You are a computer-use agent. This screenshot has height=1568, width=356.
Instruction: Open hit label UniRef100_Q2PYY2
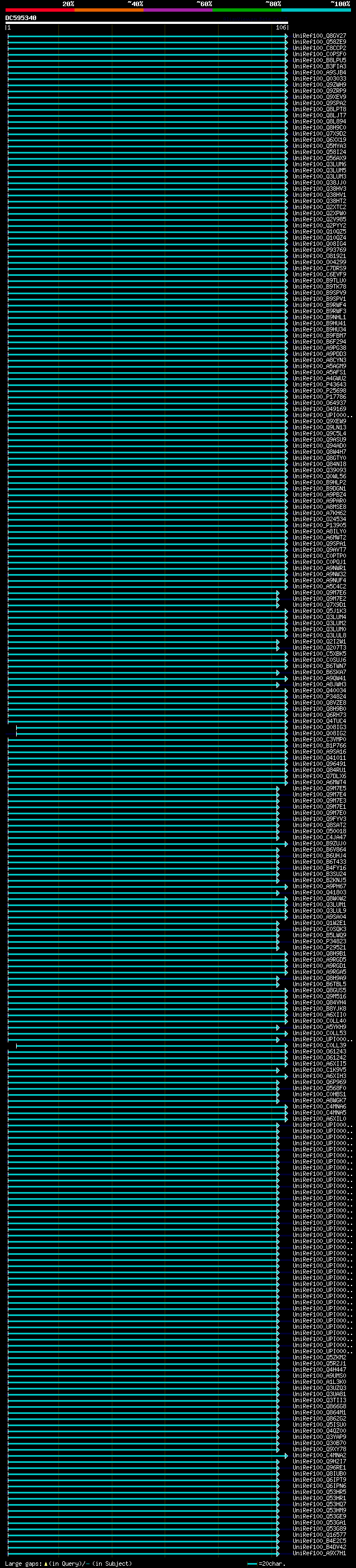tap(319, 225)
